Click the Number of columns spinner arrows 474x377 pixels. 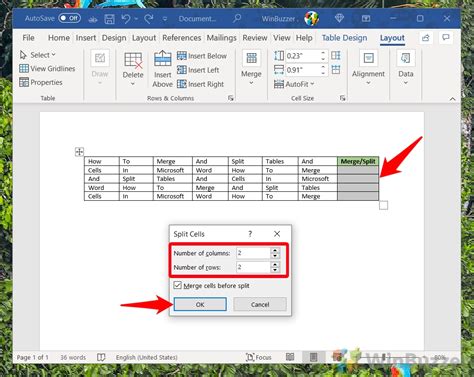(275, 253)
